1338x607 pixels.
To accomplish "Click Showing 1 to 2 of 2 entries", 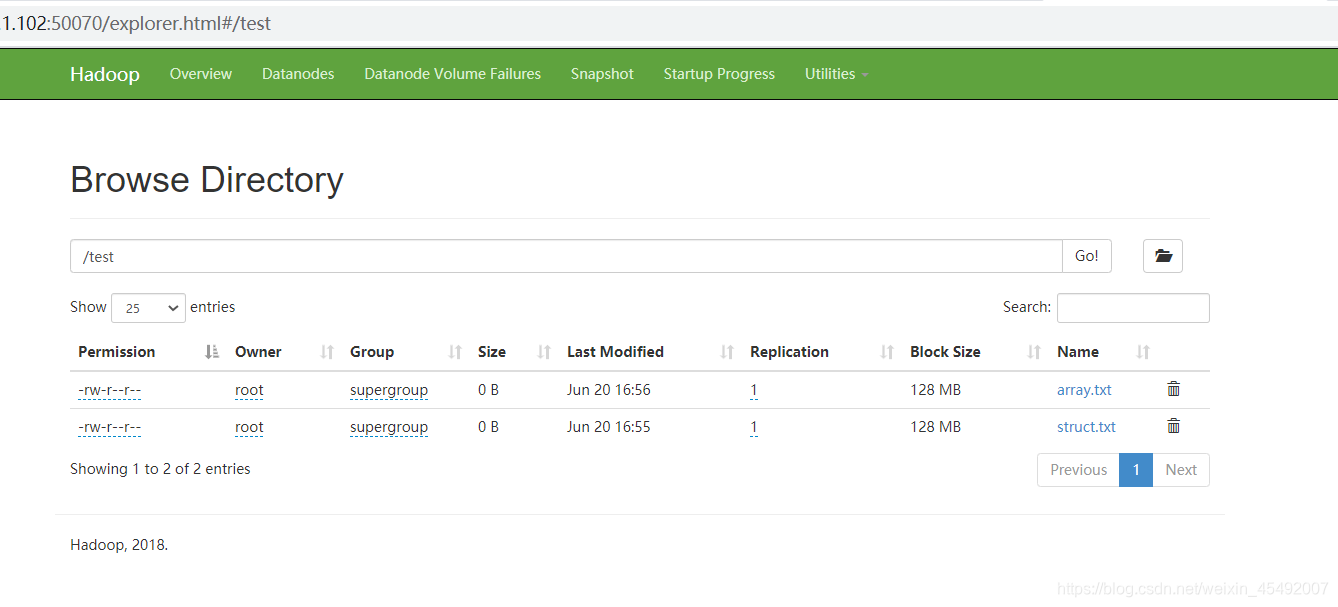I will coord(160,469).
